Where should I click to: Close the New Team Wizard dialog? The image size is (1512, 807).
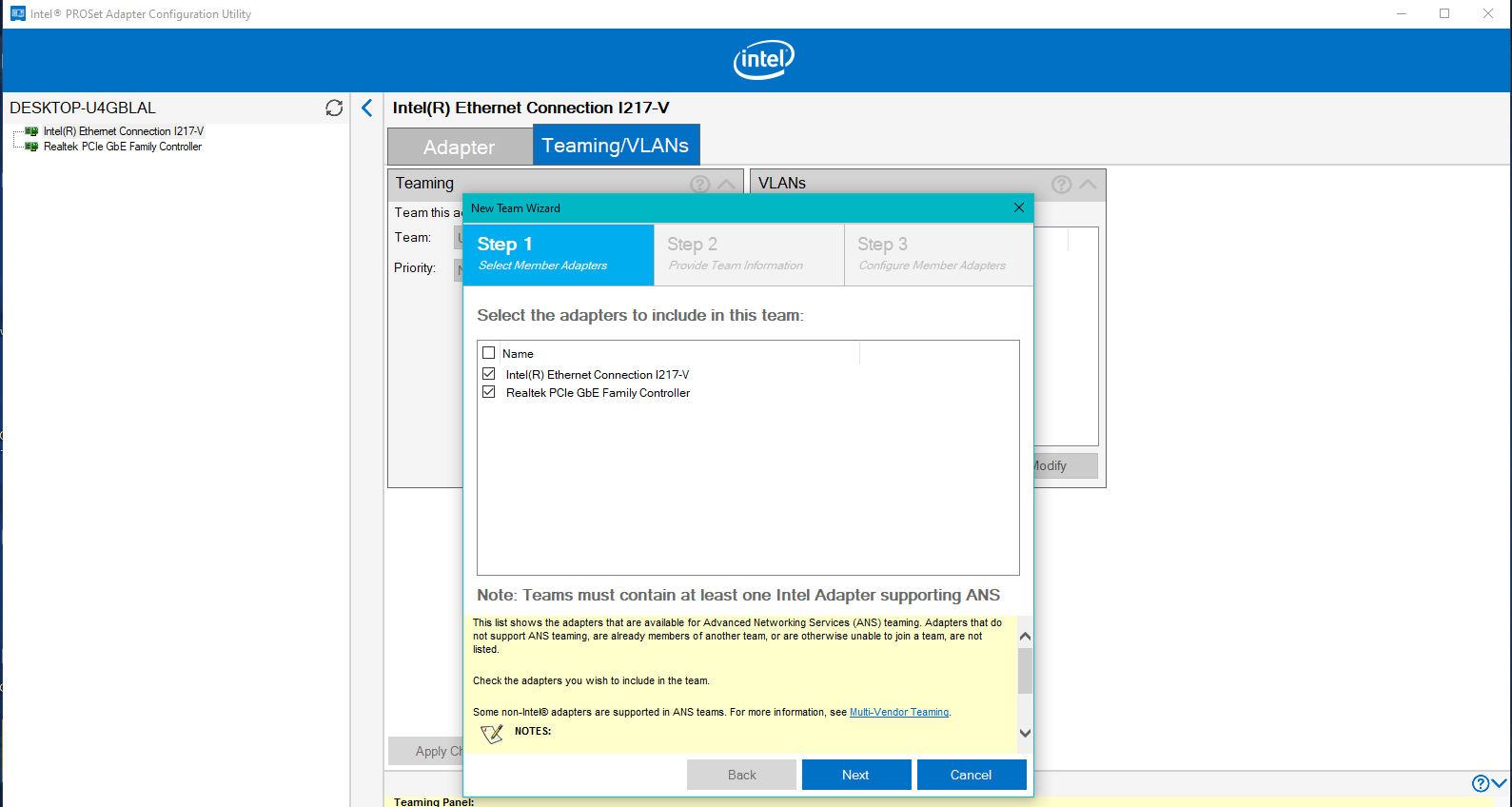[x=1019, y=207]
